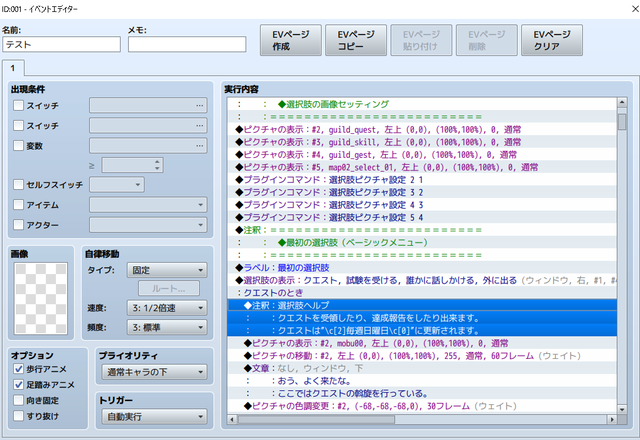Select the ラベル：最初の選択肢 line
The image size is (640, 440).
[x=422, y=268]
